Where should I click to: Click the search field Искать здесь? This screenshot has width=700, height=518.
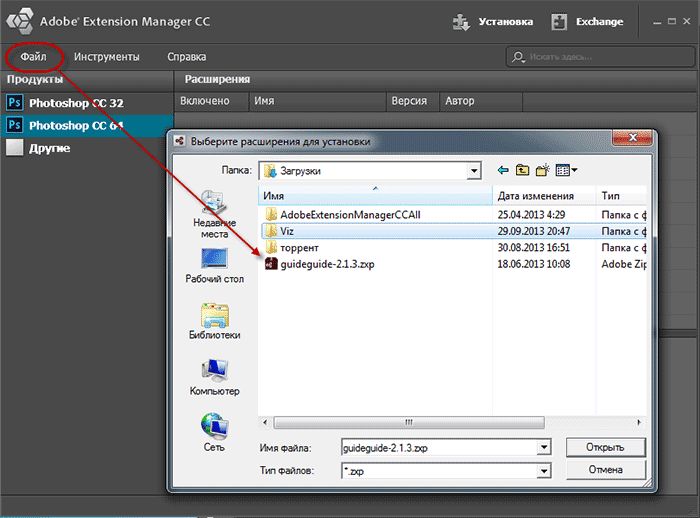click(x=600, y=57)
